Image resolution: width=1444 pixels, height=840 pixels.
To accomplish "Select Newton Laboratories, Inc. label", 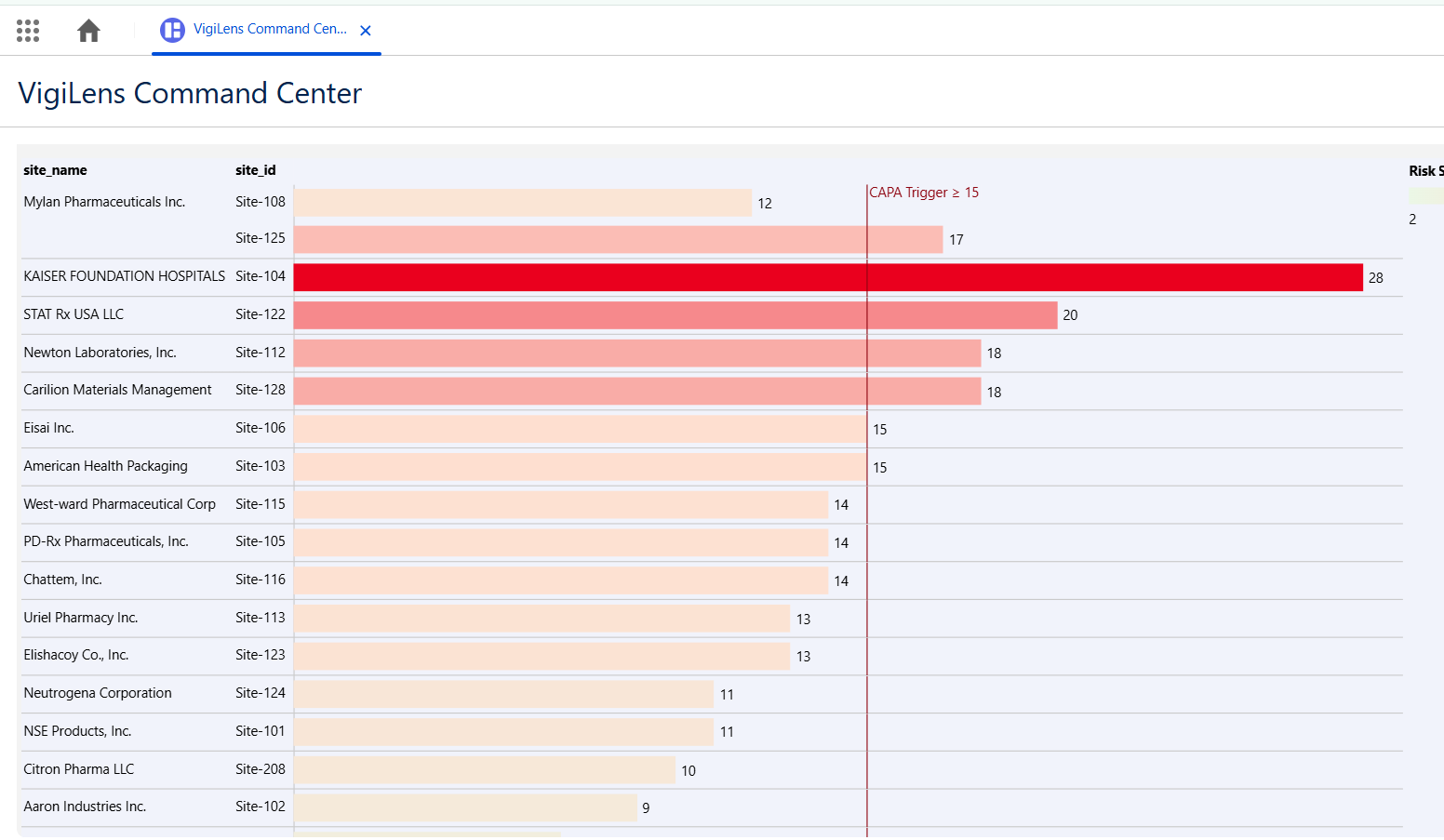I will (x=100, y=353).
